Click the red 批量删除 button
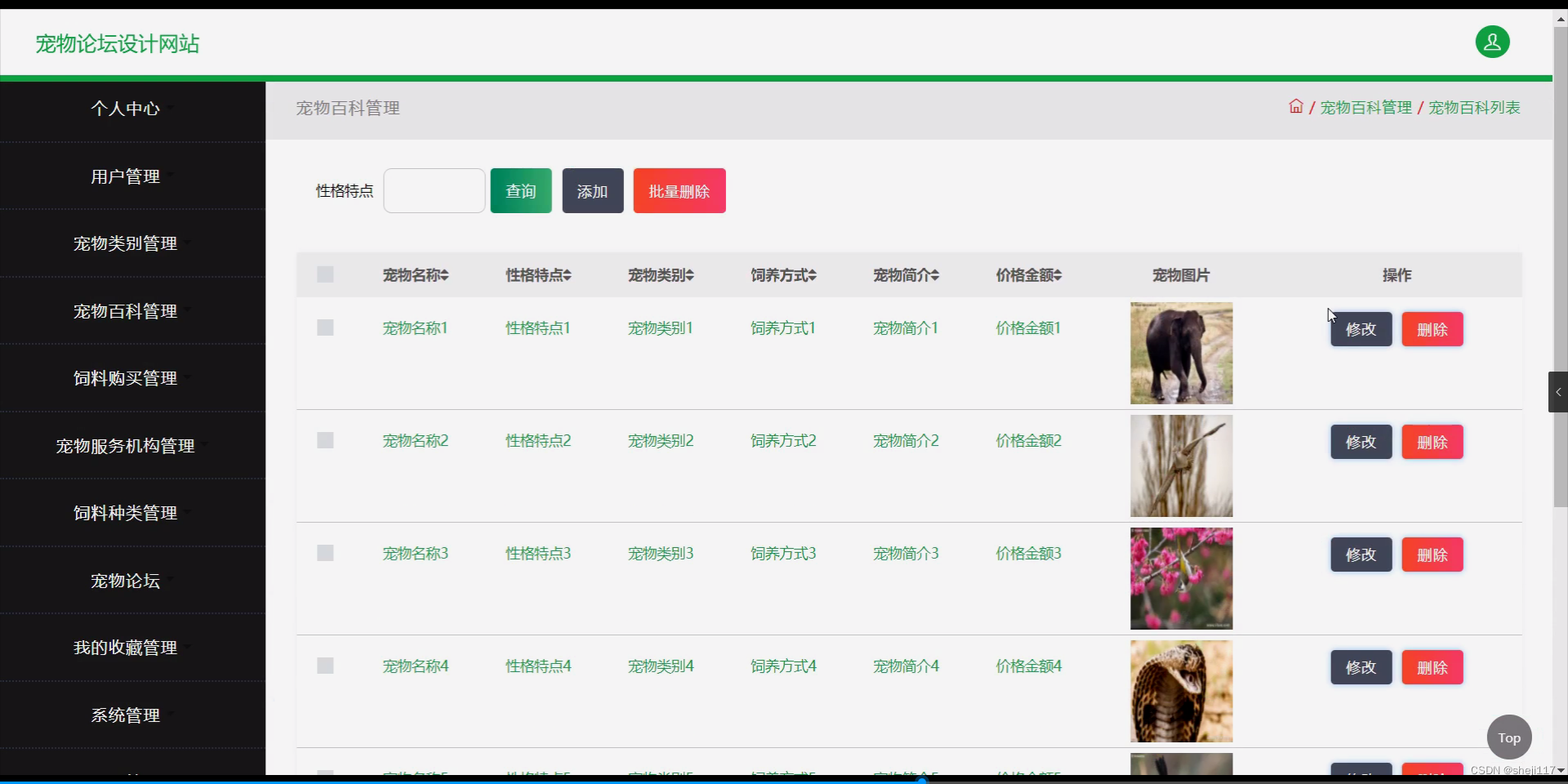Screen dimensions: 1568x784 pyautogui.click(x=679, y=191)
